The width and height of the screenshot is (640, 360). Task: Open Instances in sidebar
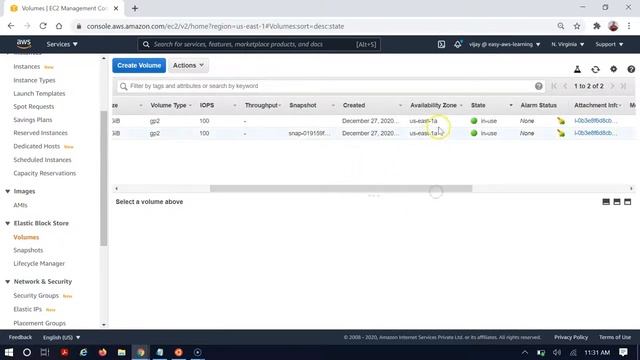[x=27, y=67]
